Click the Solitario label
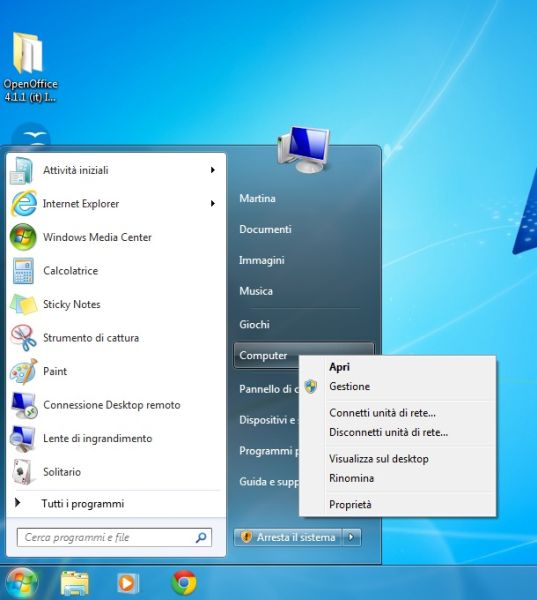This screenshot has width=537, height=600. [x=62, y=472]
